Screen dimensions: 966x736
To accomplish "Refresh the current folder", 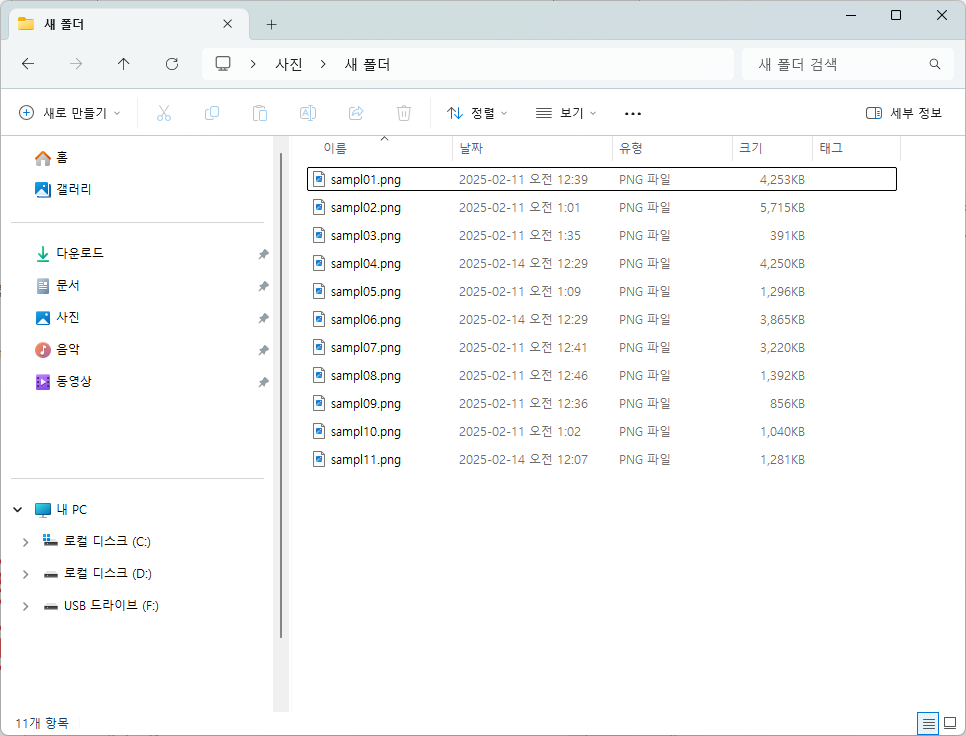I will click(x=172, y=64).
